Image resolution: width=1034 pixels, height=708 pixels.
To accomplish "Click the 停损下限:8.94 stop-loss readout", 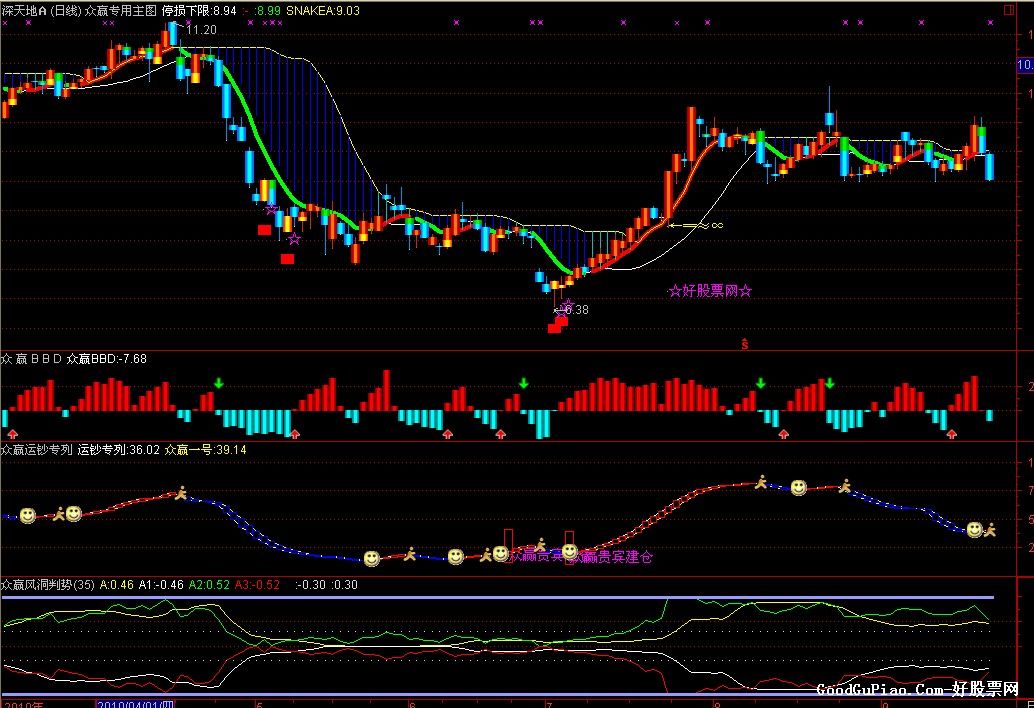I will [199, 11].
